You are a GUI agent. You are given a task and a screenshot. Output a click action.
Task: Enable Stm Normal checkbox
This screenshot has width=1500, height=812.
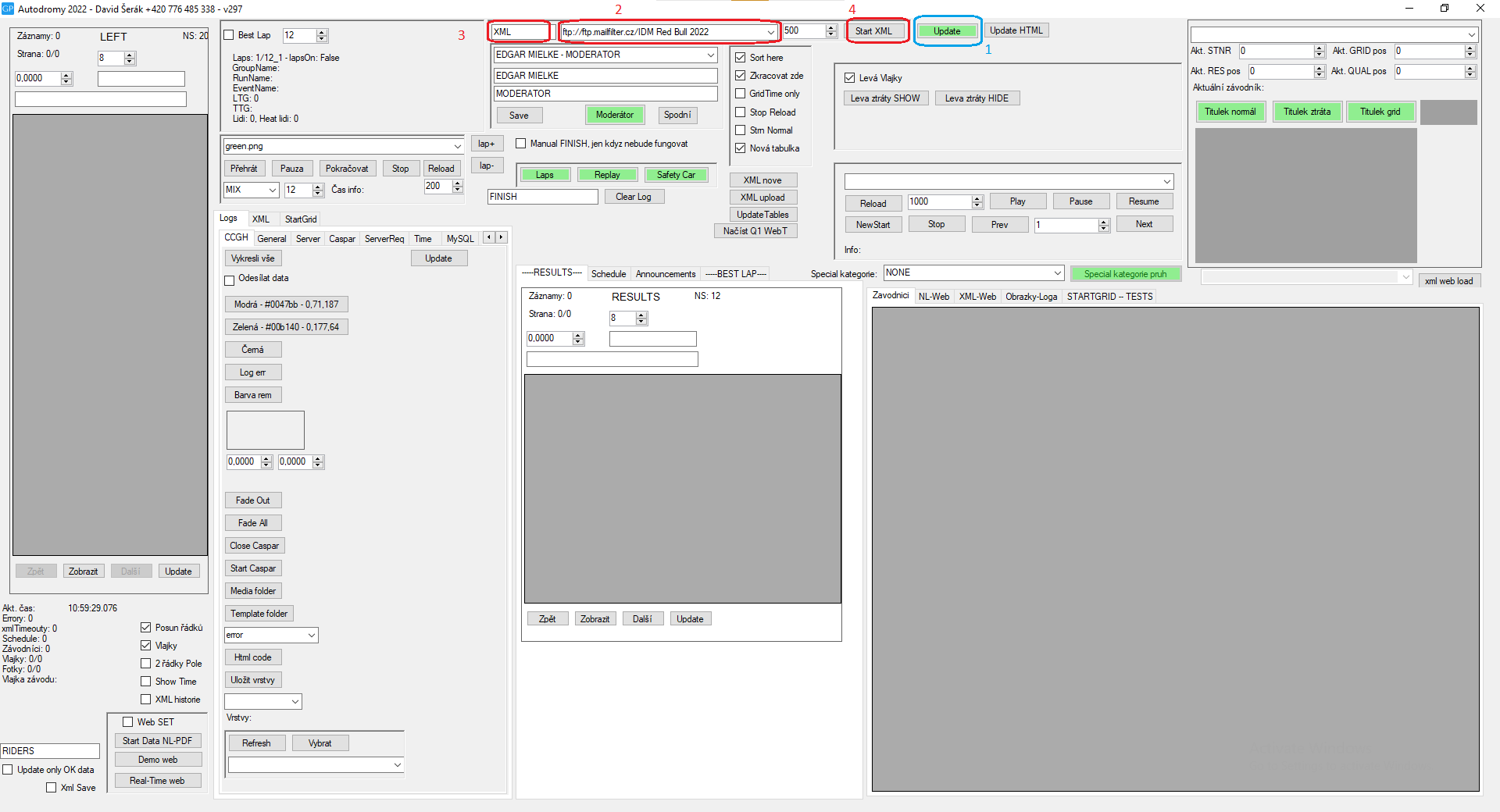pyautogui.click(x=740, y=130)
